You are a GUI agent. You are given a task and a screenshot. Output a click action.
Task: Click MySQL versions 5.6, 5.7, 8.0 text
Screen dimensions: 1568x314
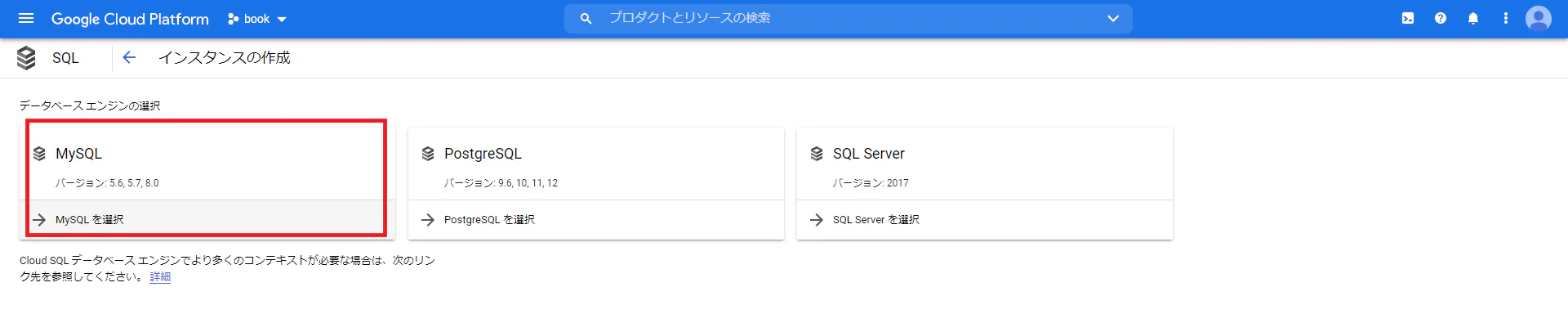107,183
